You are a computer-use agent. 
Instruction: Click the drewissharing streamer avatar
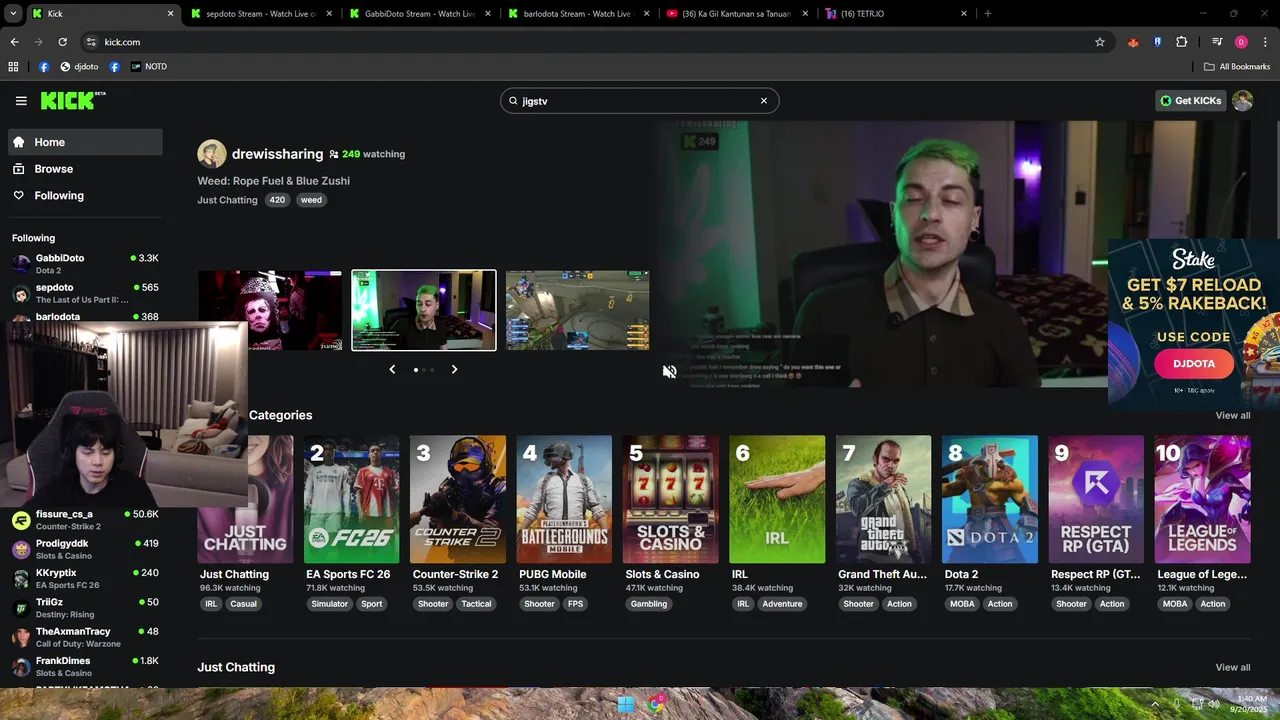(212, 154)
